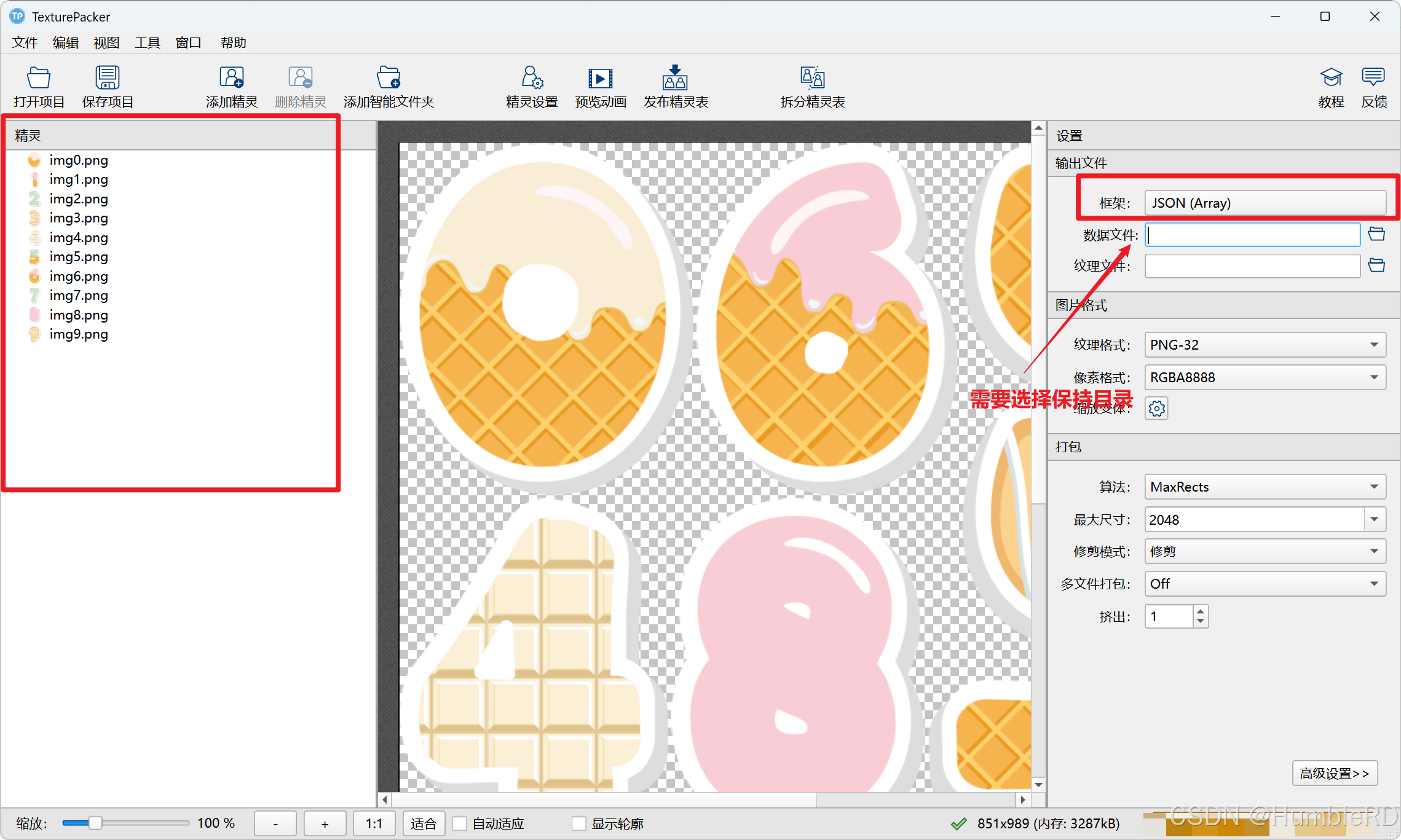The height and width of the screenshot is (840, 1401).
Task: Click the 高级设置>> button
Action: click(x=1334, y=773)
